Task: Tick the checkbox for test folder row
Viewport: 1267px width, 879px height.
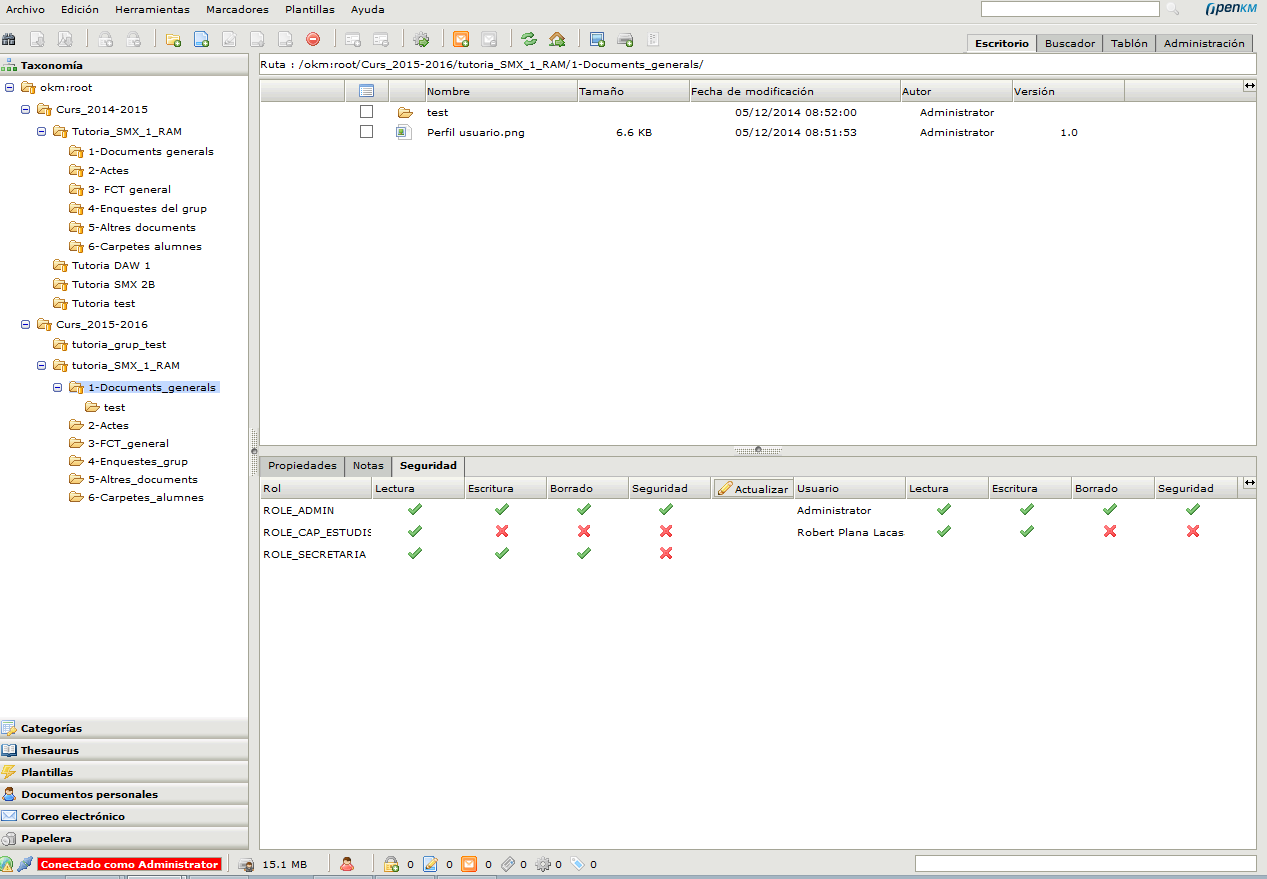Action: [366, 112]
